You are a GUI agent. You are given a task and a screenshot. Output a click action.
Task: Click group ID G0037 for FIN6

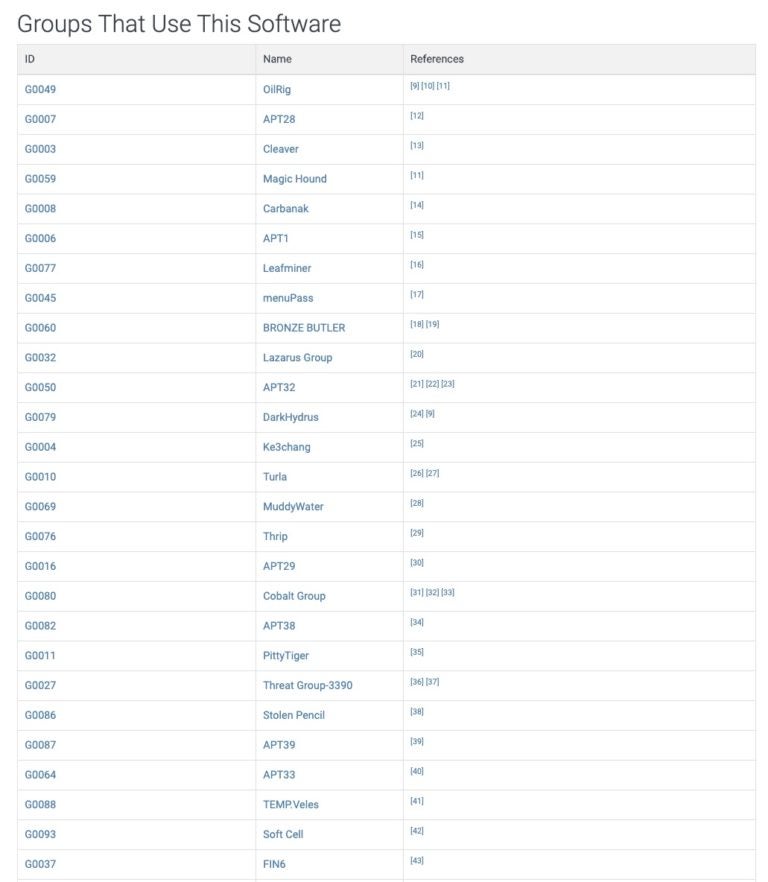click(x=40, y=864)
